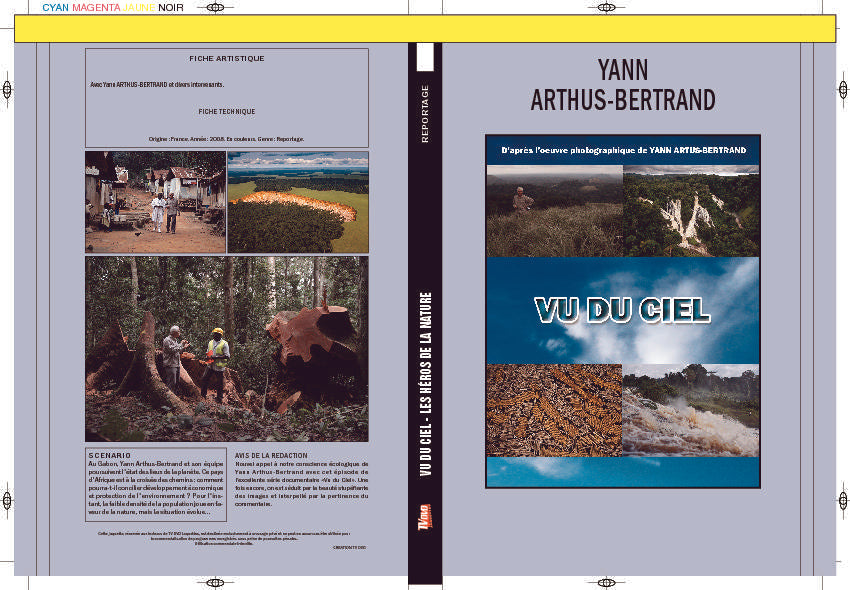Click the registration crosshair above YANN title

pyautogui.click(x=606, y=8)
